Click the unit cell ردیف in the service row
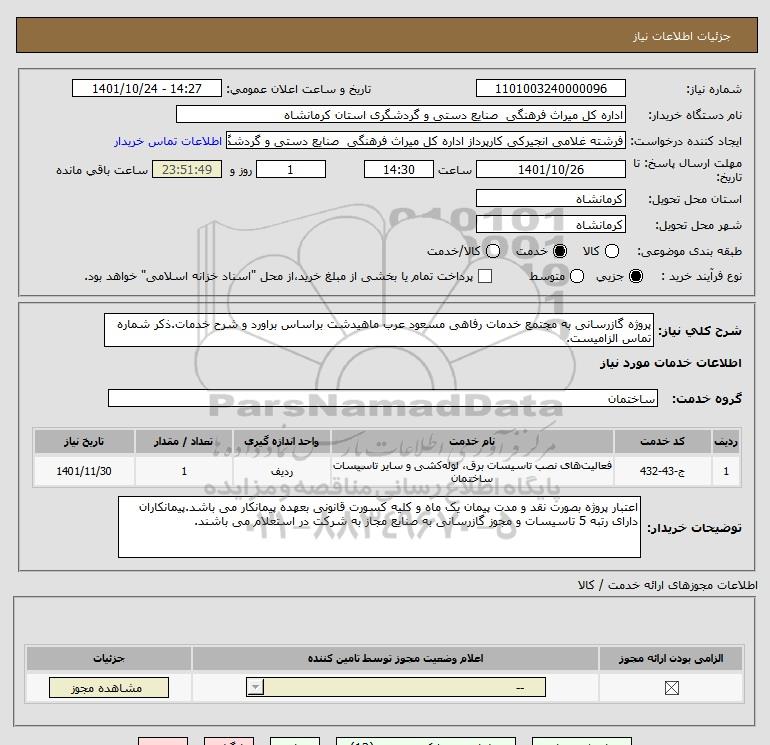Viewport: 770px width, 745px height. coord(282,471)
